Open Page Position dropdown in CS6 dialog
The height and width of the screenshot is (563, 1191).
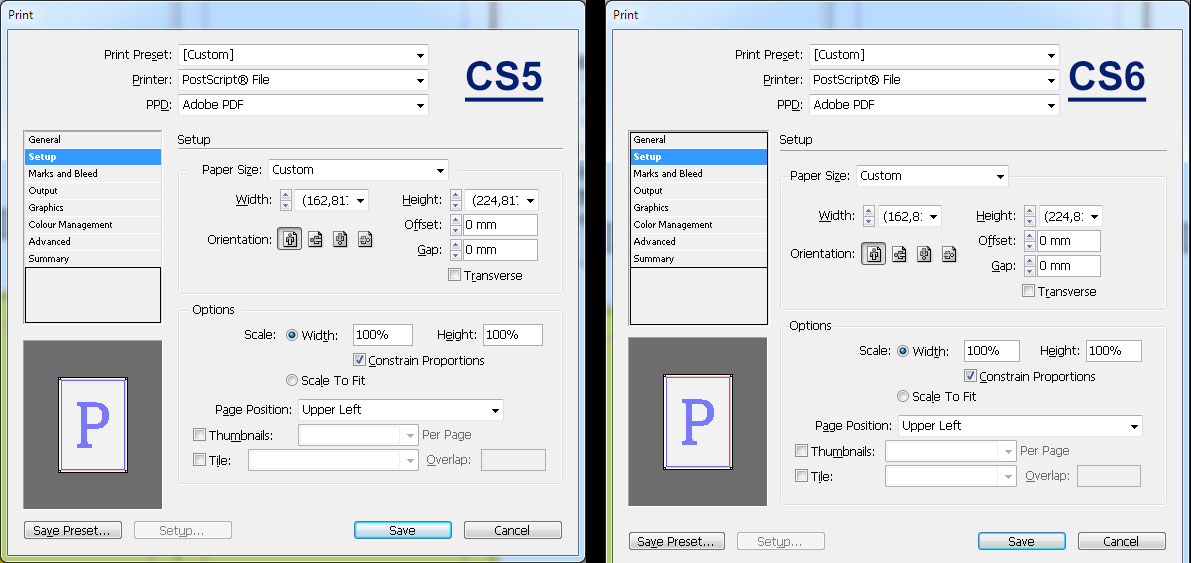(1020, 425)
